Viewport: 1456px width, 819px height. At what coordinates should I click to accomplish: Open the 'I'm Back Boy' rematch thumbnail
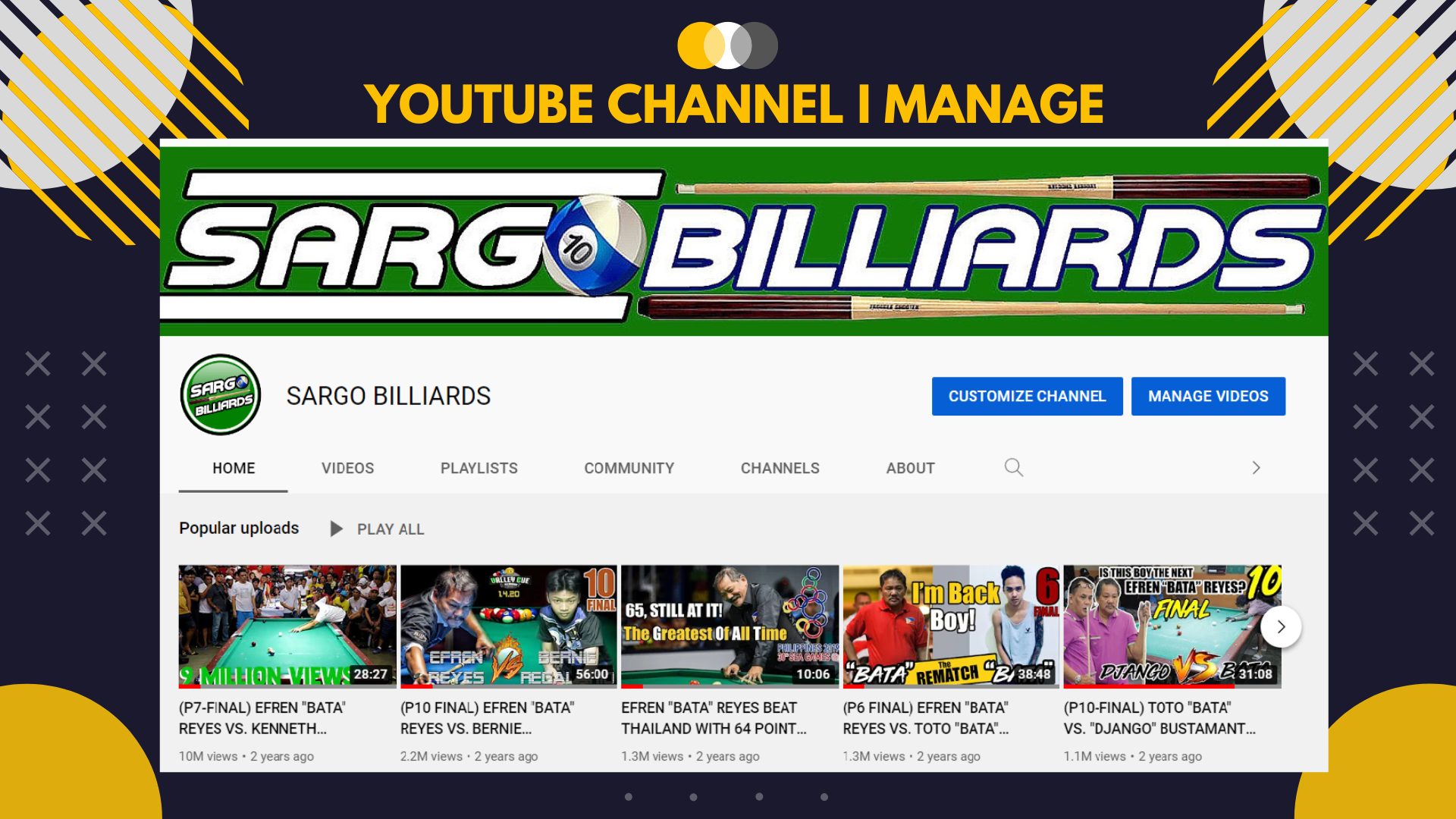[x=951, y=626]
